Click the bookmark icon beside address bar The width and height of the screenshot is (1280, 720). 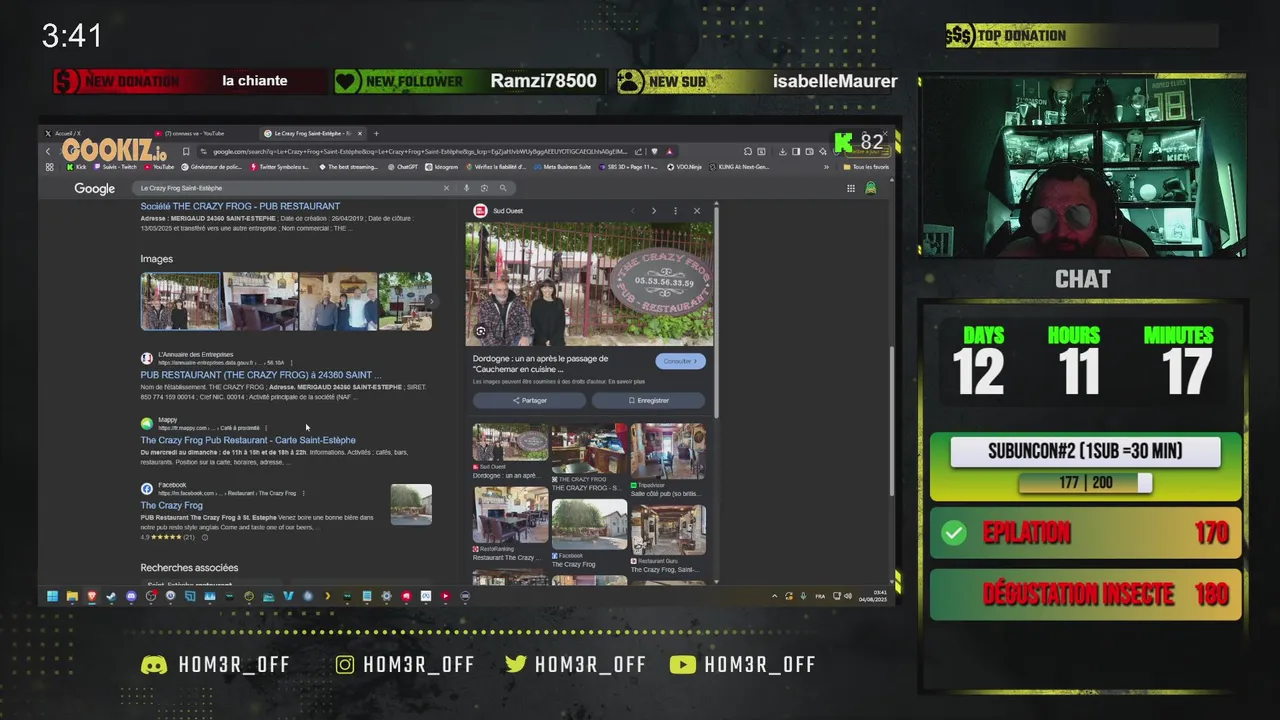pos(186,152)
